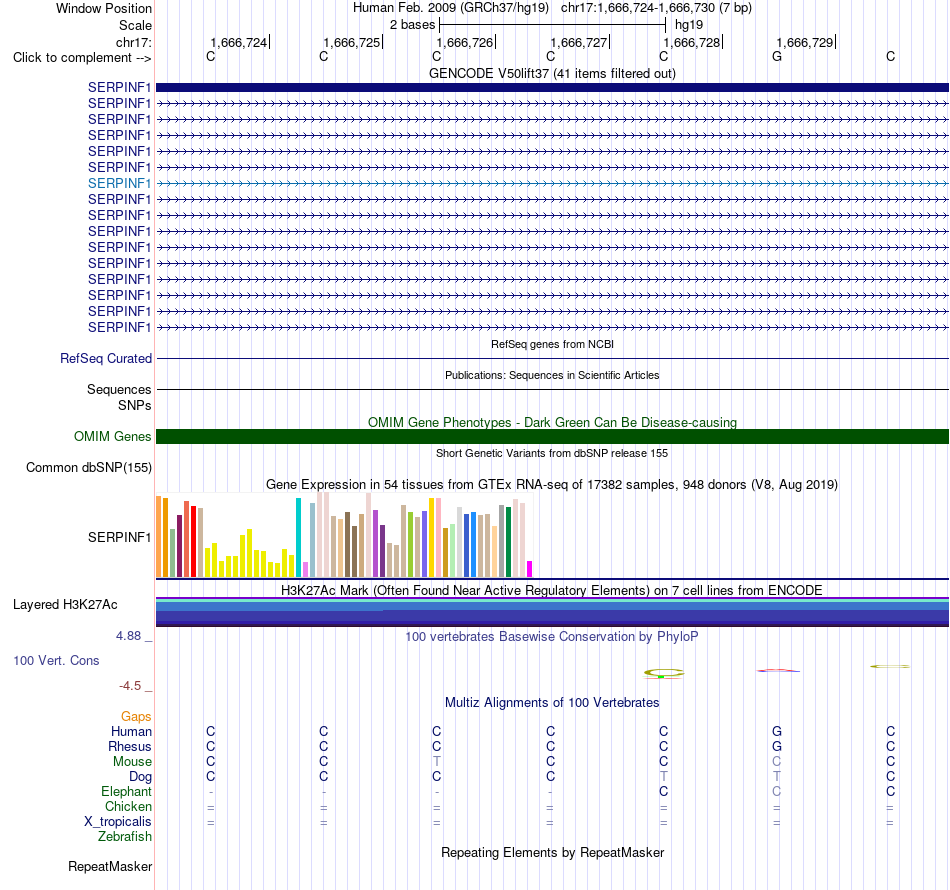Open the H3K27Ac Mark track title
The width and height of the screenshot is (950, 890).
point(552,591)
